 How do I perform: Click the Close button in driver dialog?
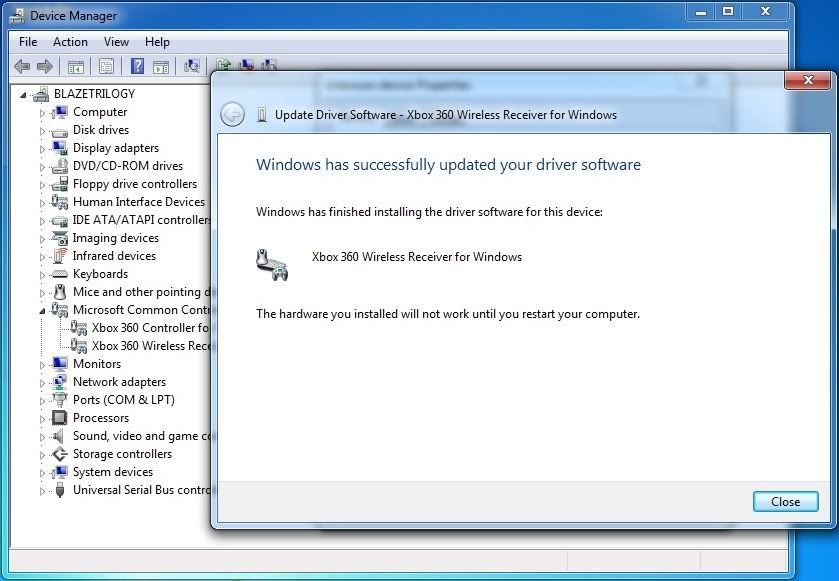785,502
